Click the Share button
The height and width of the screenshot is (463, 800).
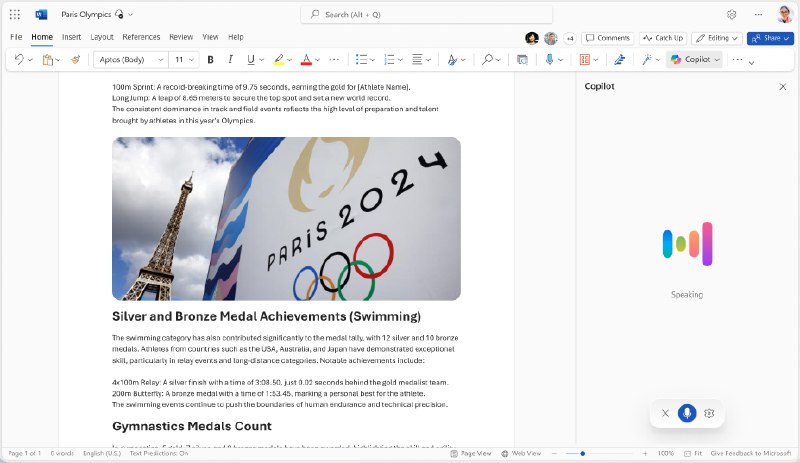770,38
